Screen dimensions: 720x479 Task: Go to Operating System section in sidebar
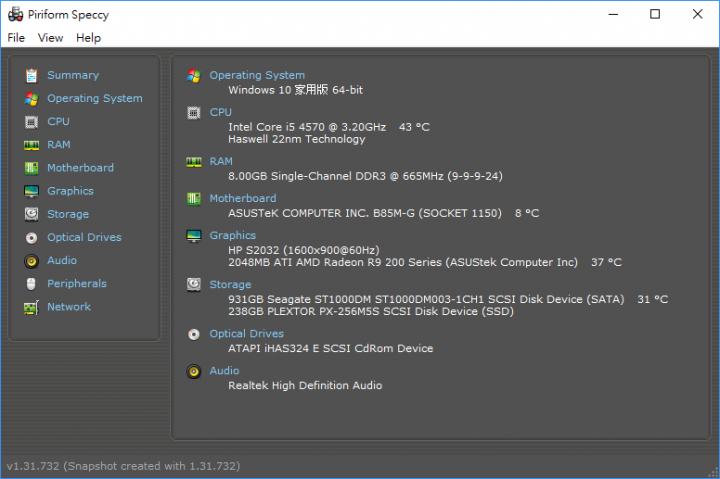point(95,98)
